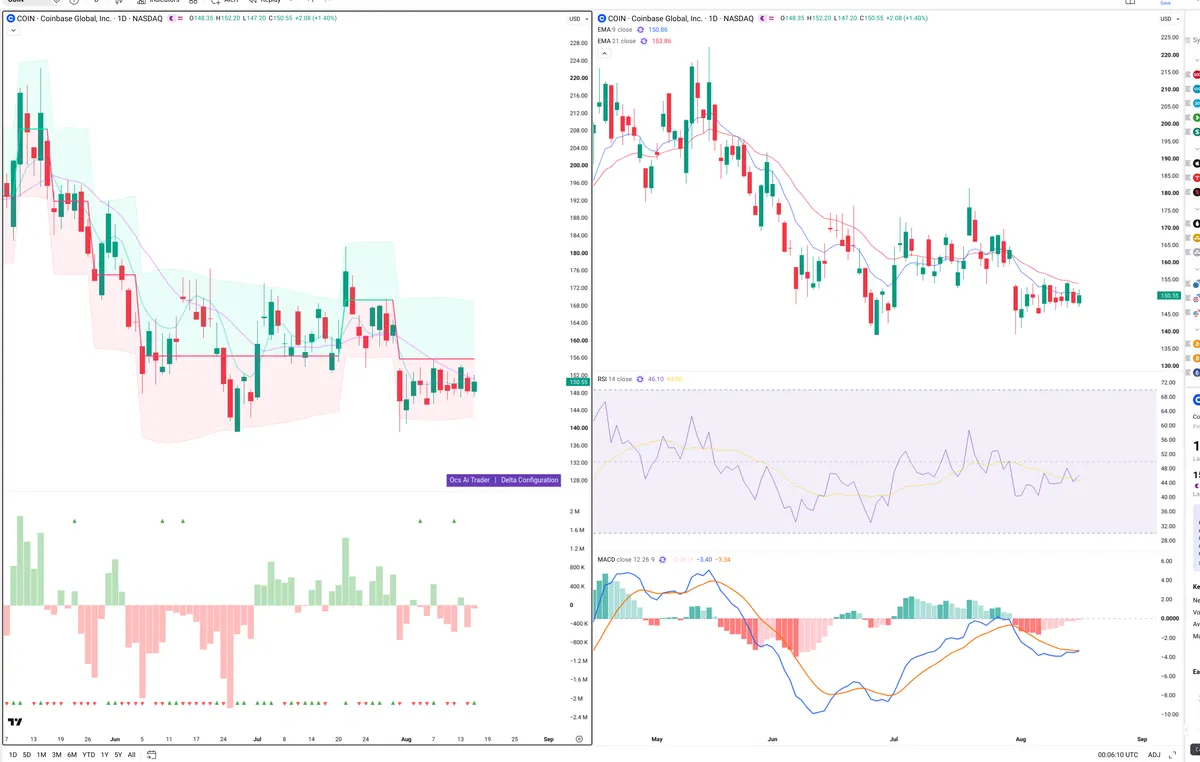Click the EMA 9 close indicator label
This screenshot has width=1200, height=762.
[615, 30]
